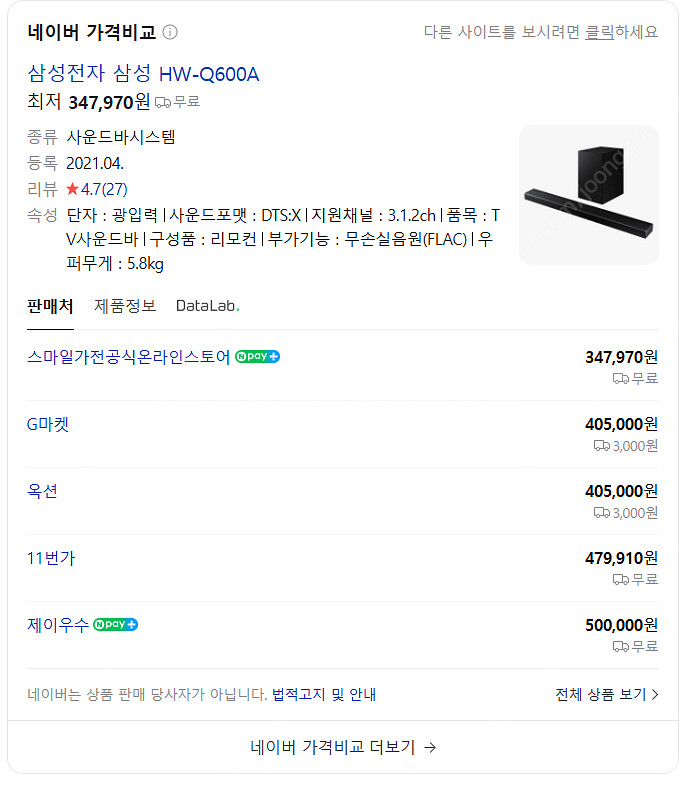Viewport: 685px width, 789px height.
Task: Click the Npay badge next to 스마일가전공식온라인스토어
Action: tap(257, 357)
